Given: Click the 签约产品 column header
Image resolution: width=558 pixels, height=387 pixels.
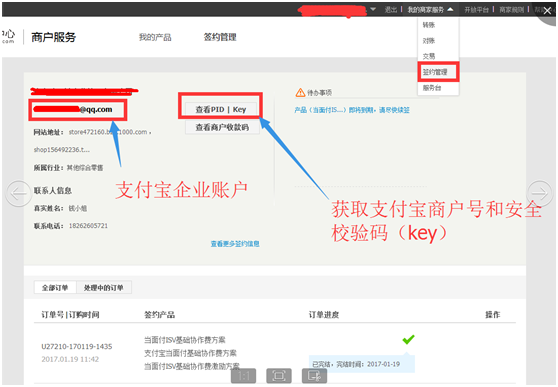Looking at the screenshot, I should pyautogui.click(x=159, y=315).
